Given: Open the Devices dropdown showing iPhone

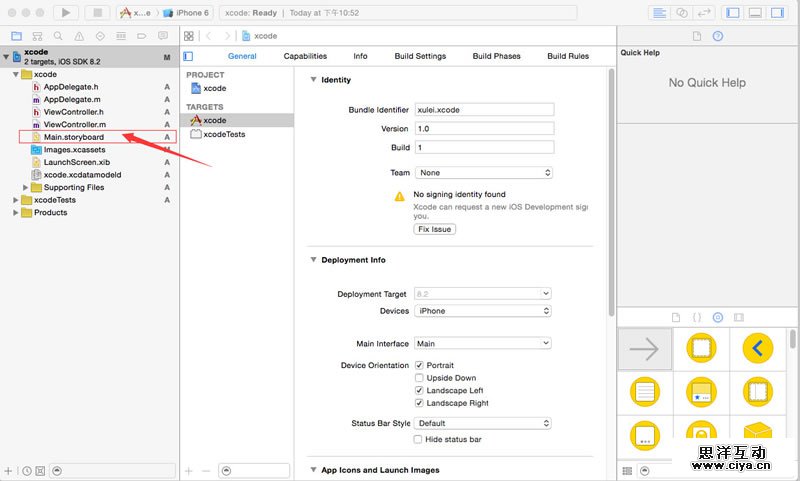Looking at the screenshot, I should click(x=483, y=311).
